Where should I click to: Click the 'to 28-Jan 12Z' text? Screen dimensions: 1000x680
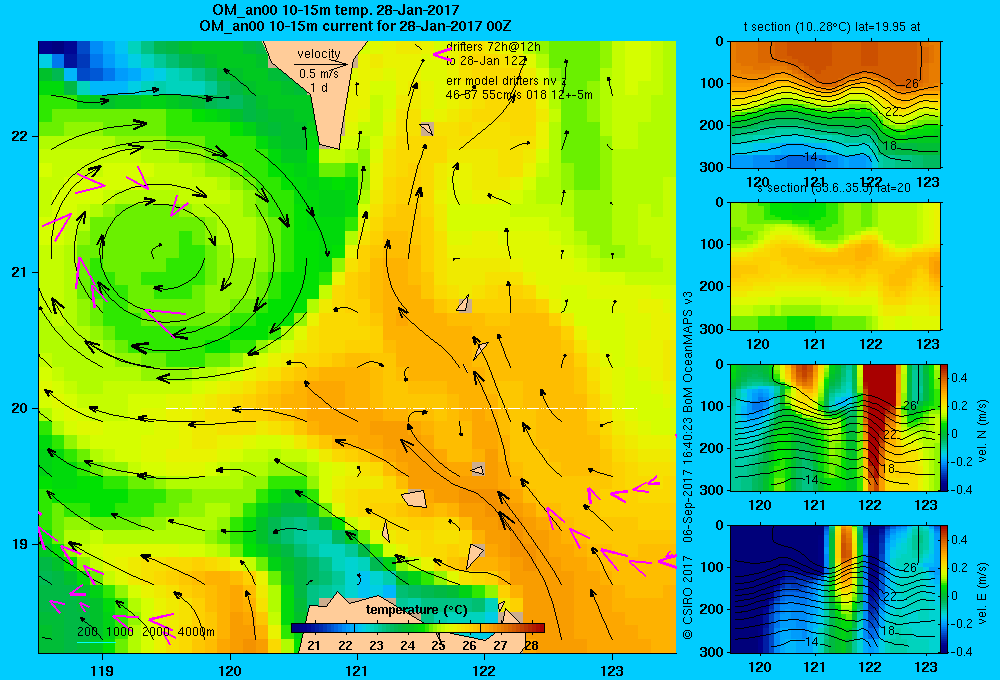[x=487, y=61]
